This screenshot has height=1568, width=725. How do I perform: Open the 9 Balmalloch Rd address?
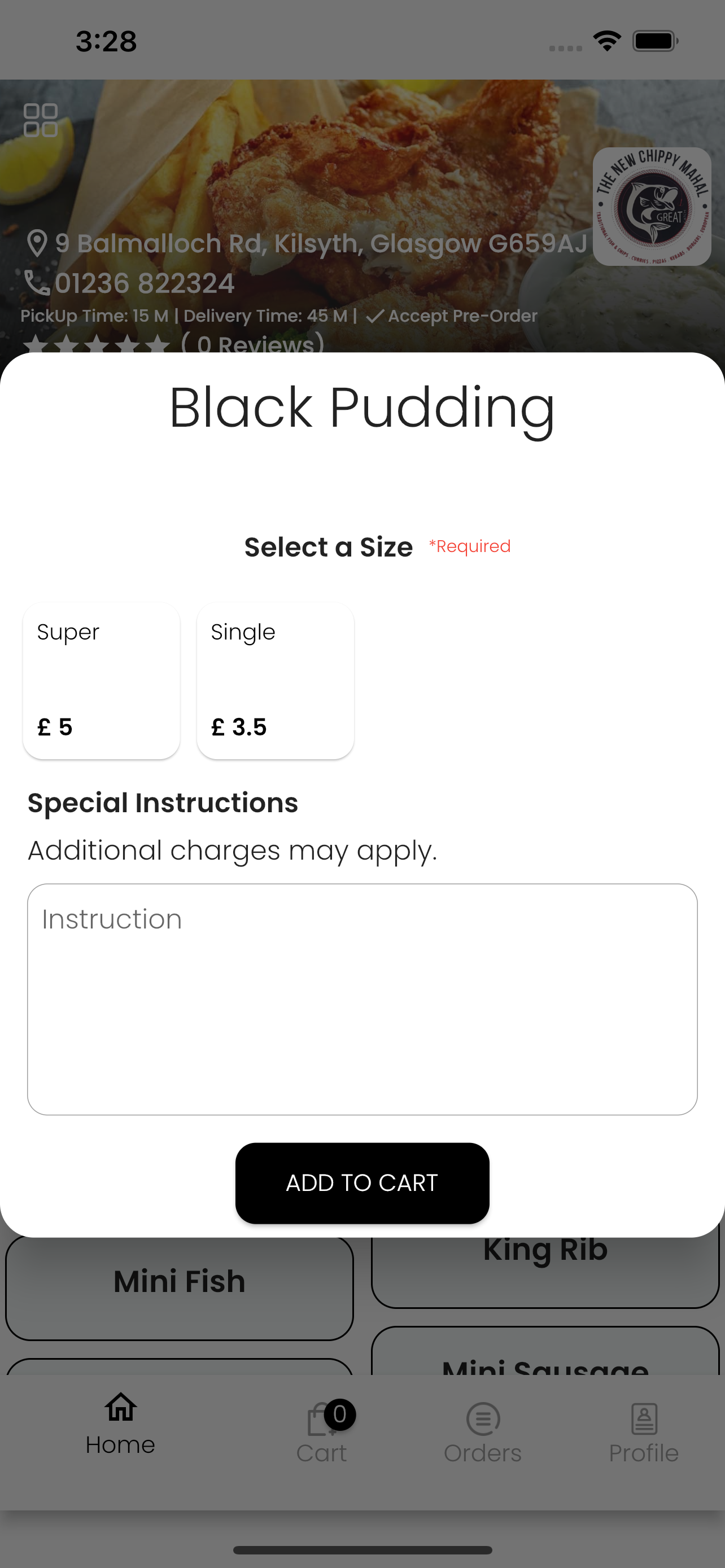point(321,243)
